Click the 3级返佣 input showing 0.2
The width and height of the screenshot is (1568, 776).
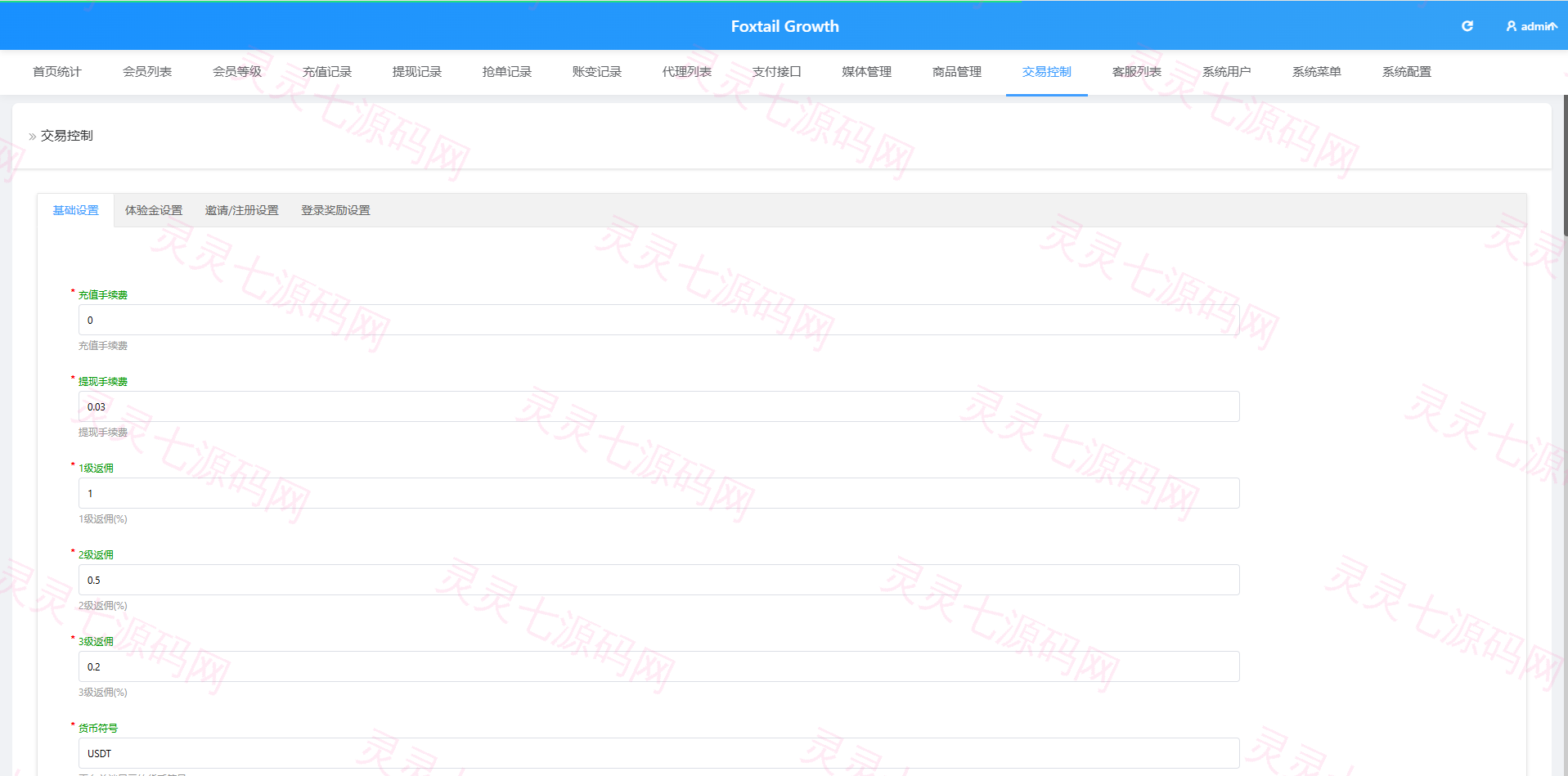pyautogui.click(x=659, y=666)
